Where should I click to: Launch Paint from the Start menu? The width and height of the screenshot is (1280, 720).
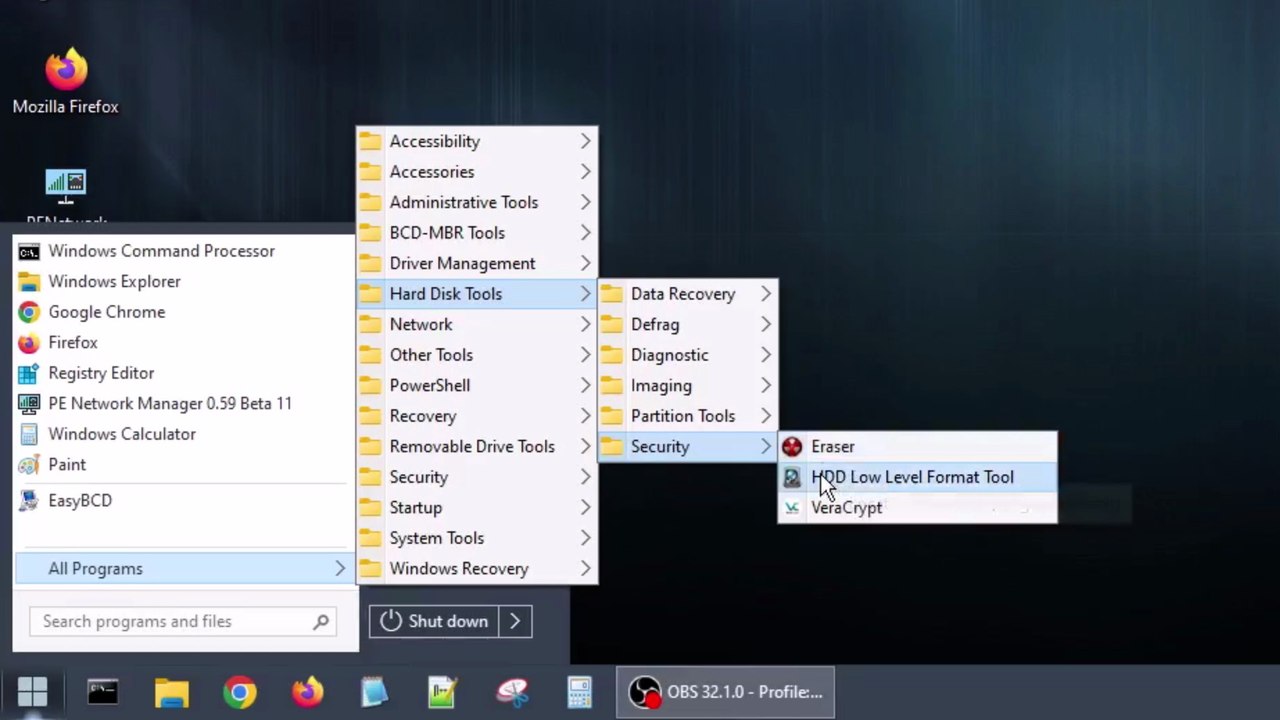184,465
